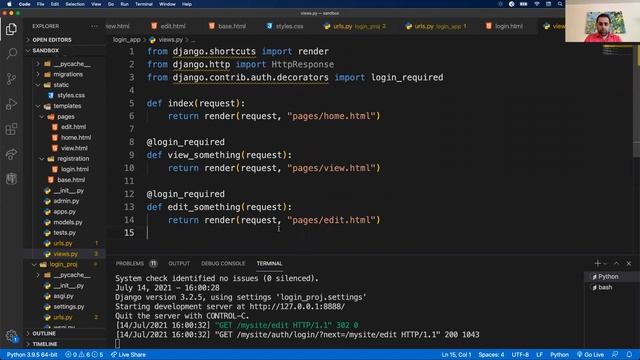Image resolution: width=640 pixels, height=360 pixels.
Task: Open the Live Share view icon
Action: [x=11, y=154]
